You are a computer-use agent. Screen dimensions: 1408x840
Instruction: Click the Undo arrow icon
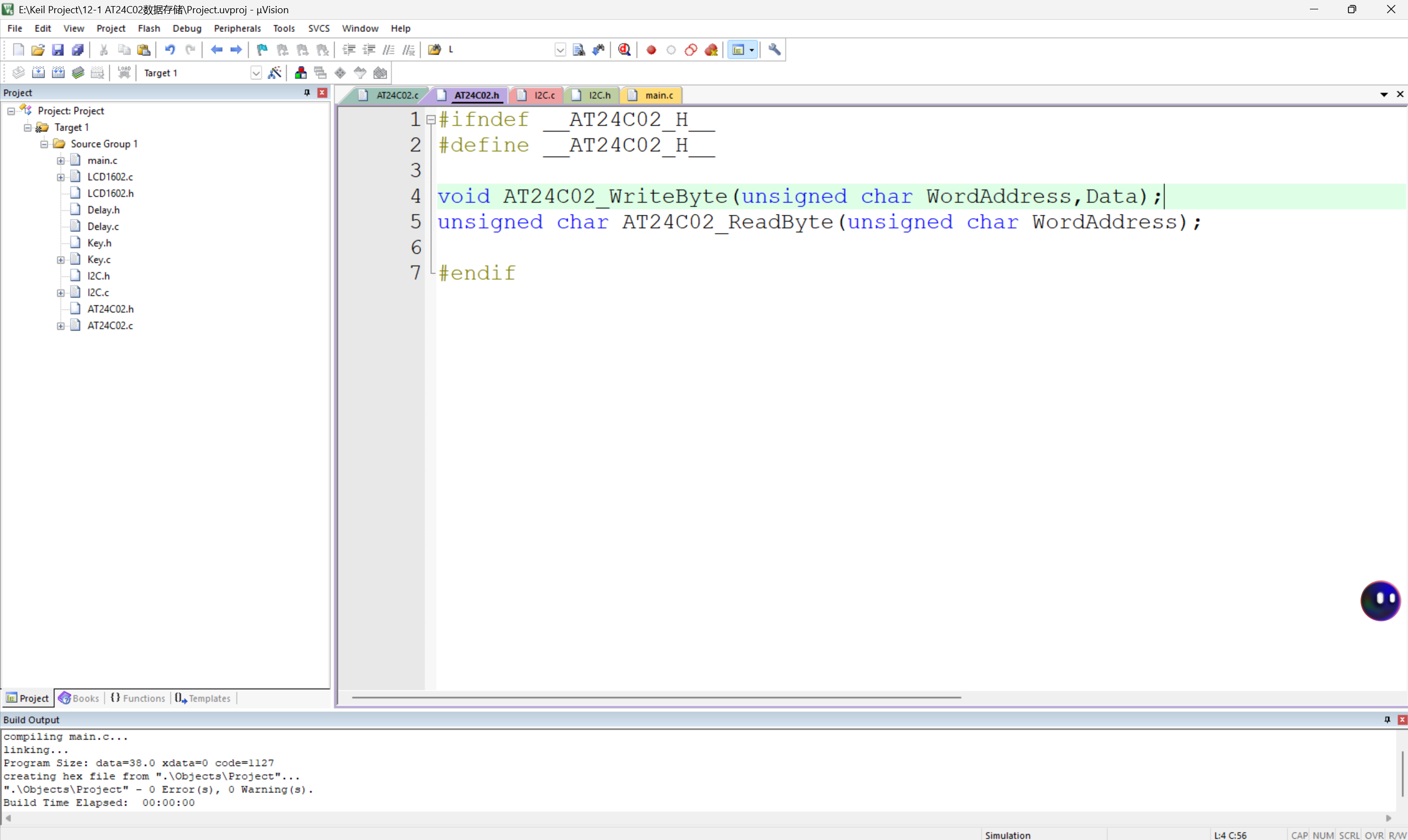pos(169,50)
